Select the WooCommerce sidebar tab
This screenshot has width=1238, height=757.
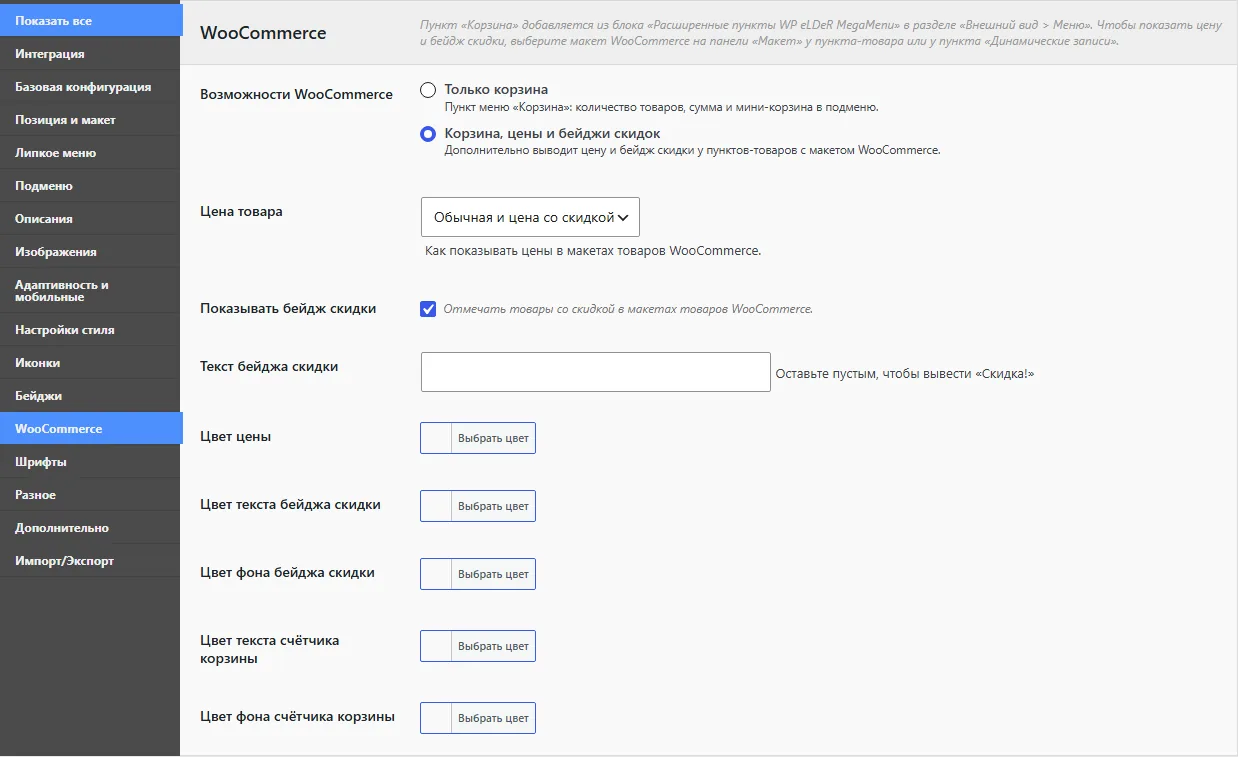[x=90, y=429]
